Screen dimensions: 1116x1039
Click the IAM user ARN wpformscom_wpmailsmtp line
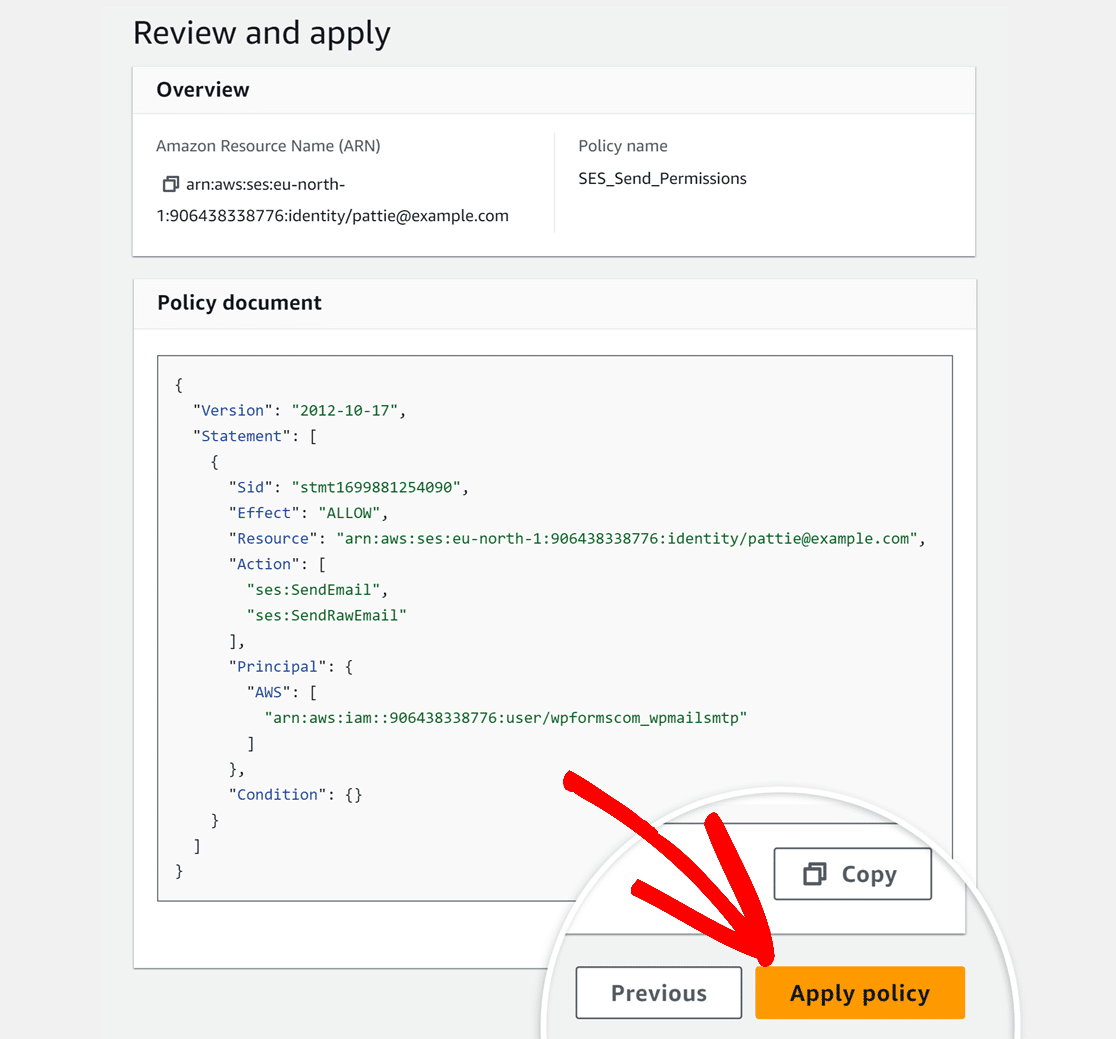click(x=505, y=718)
